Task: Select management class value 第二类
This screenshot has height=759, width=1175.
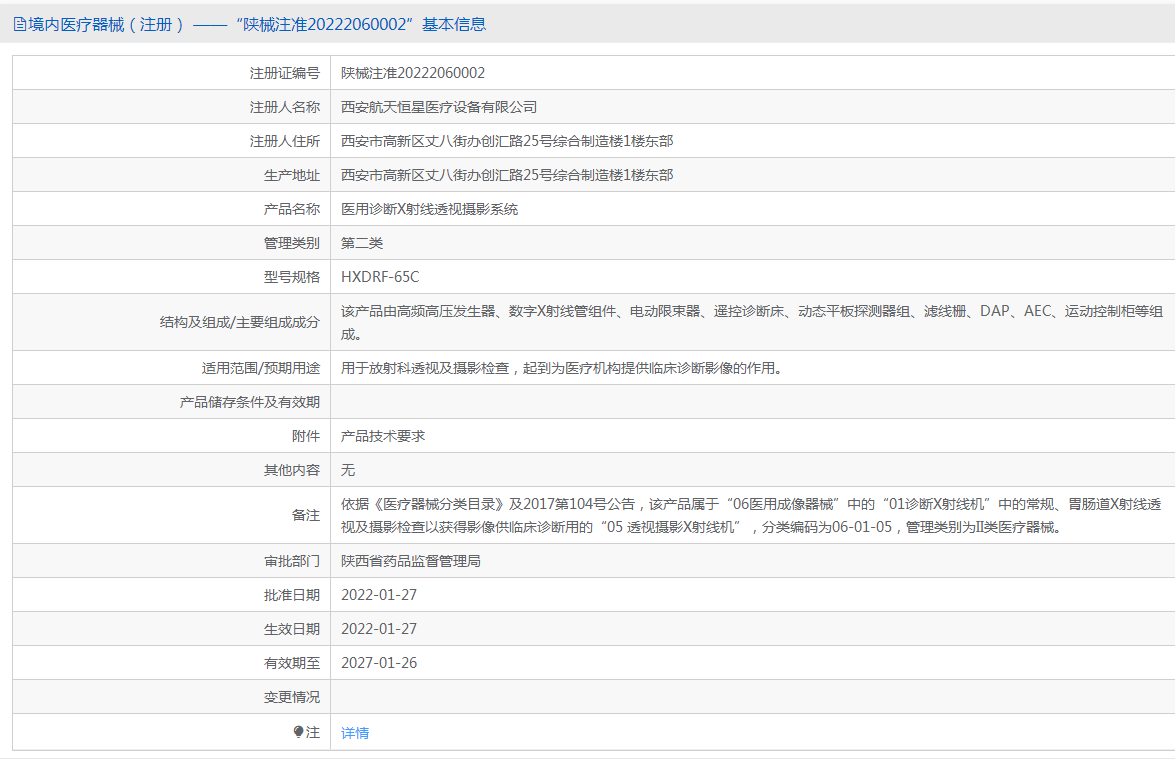Action: (362, 243)
